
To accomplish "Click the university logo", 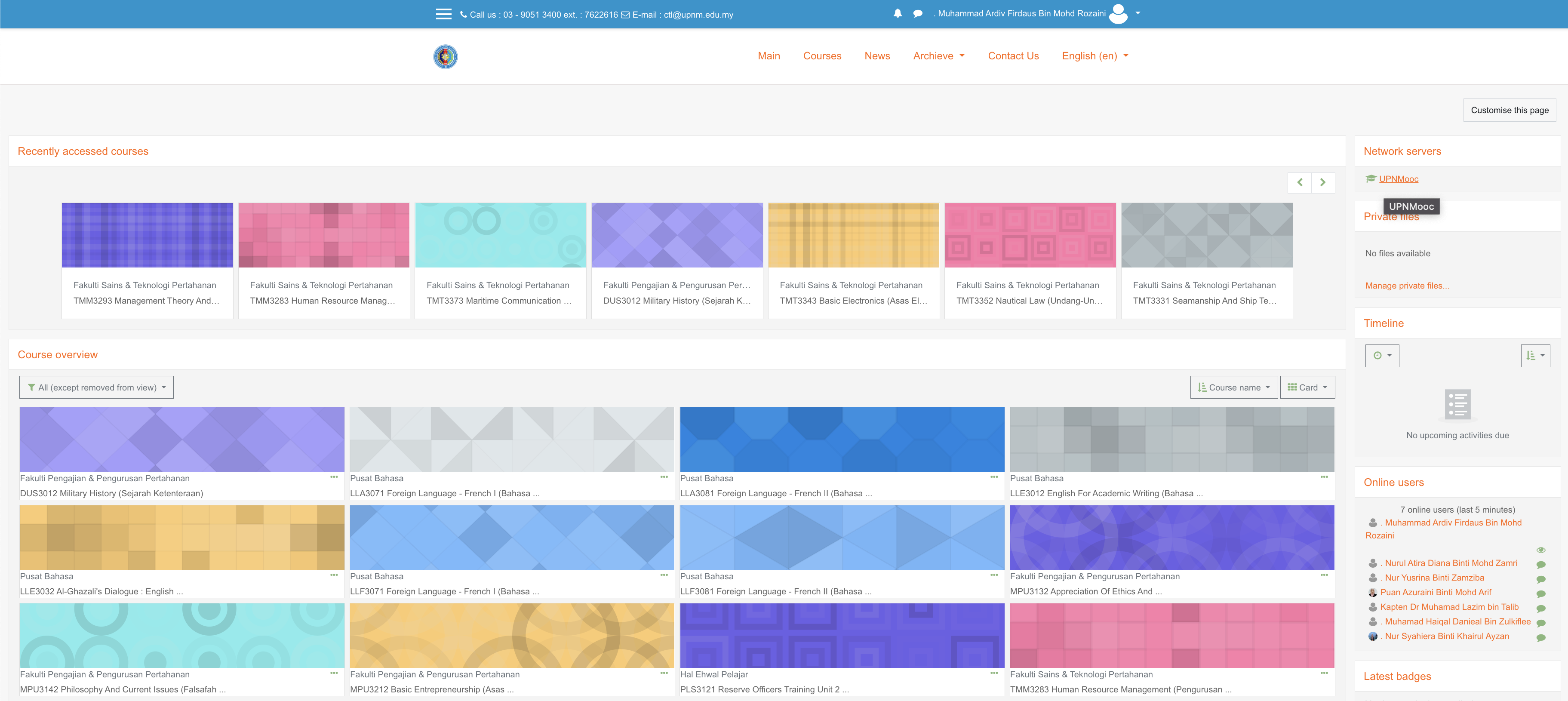I will (445, 57).
